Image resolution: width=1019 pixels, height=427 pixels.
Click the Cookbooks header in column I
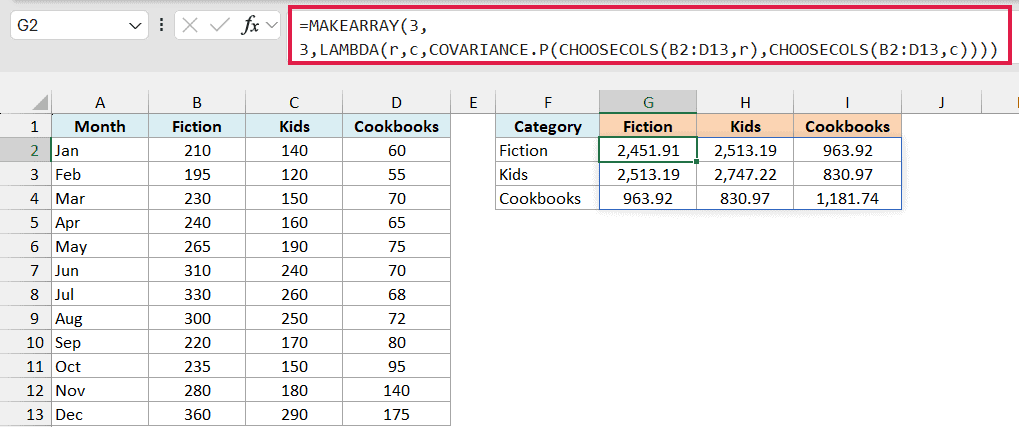tap(847, 126)
